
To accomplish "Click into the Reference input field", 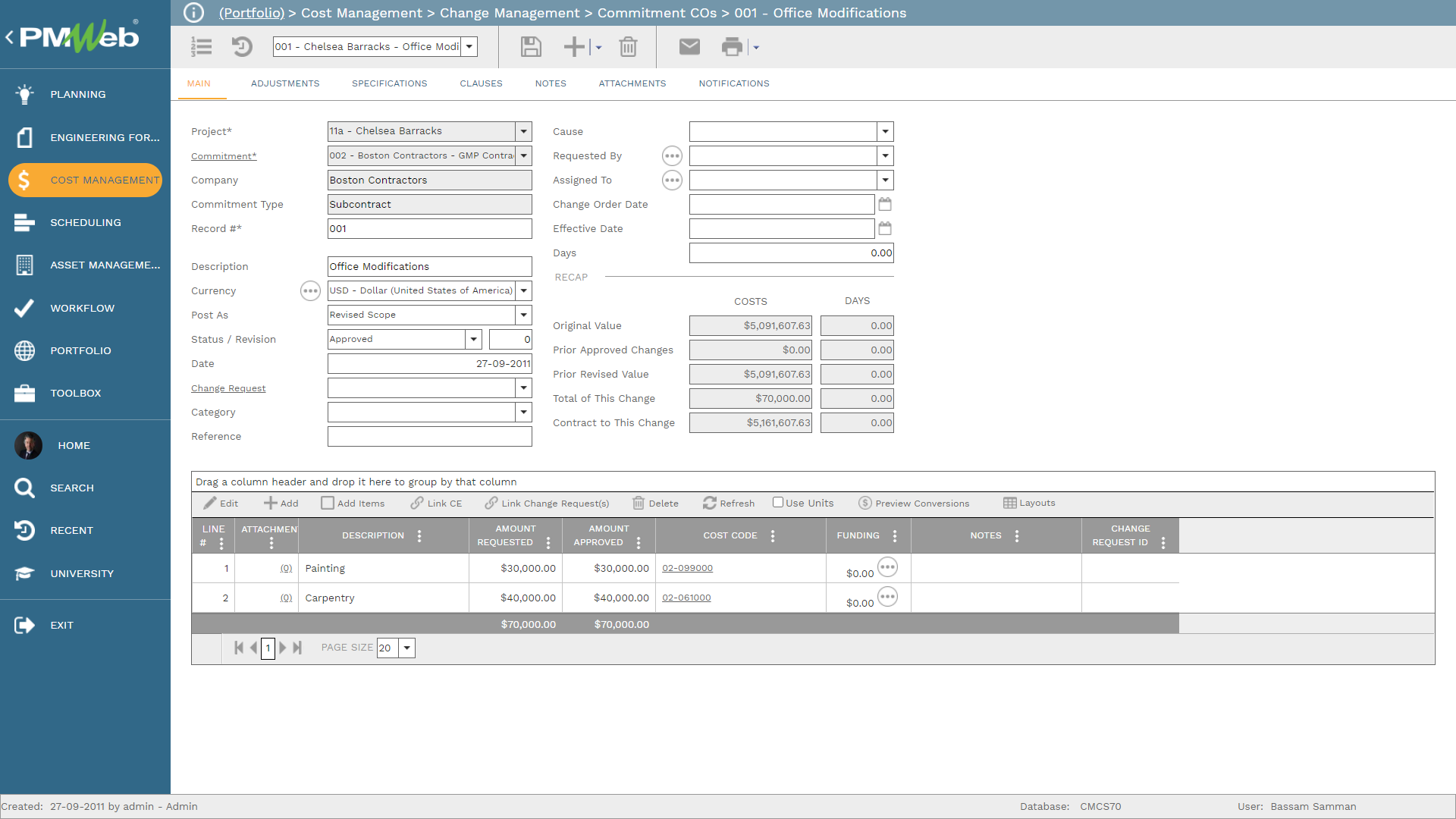I will pos(430,436).
